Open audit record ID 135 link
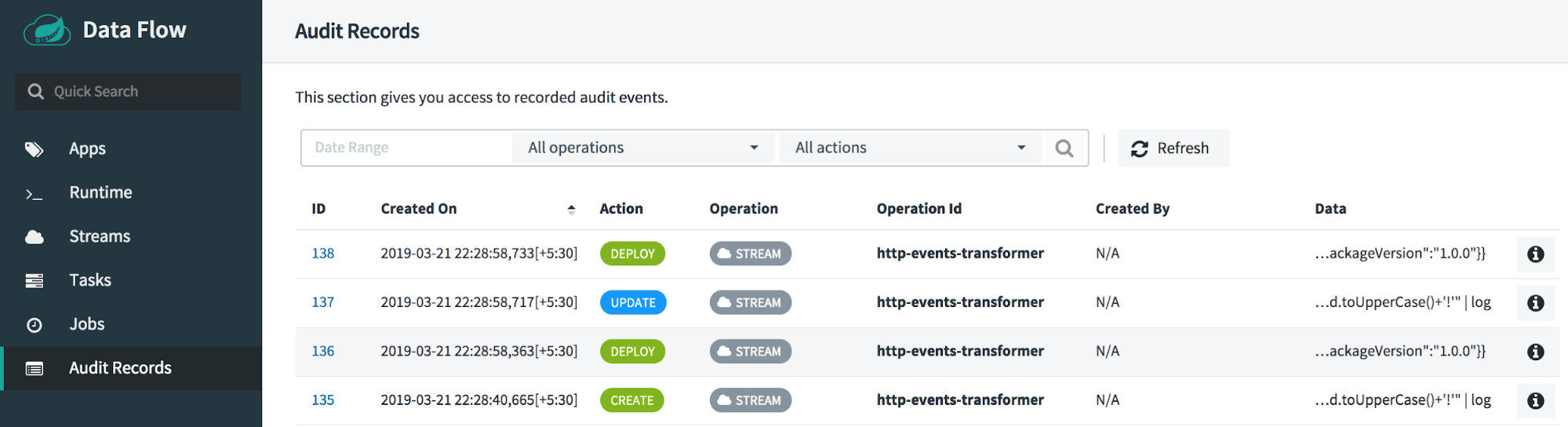 click(322, 400)
